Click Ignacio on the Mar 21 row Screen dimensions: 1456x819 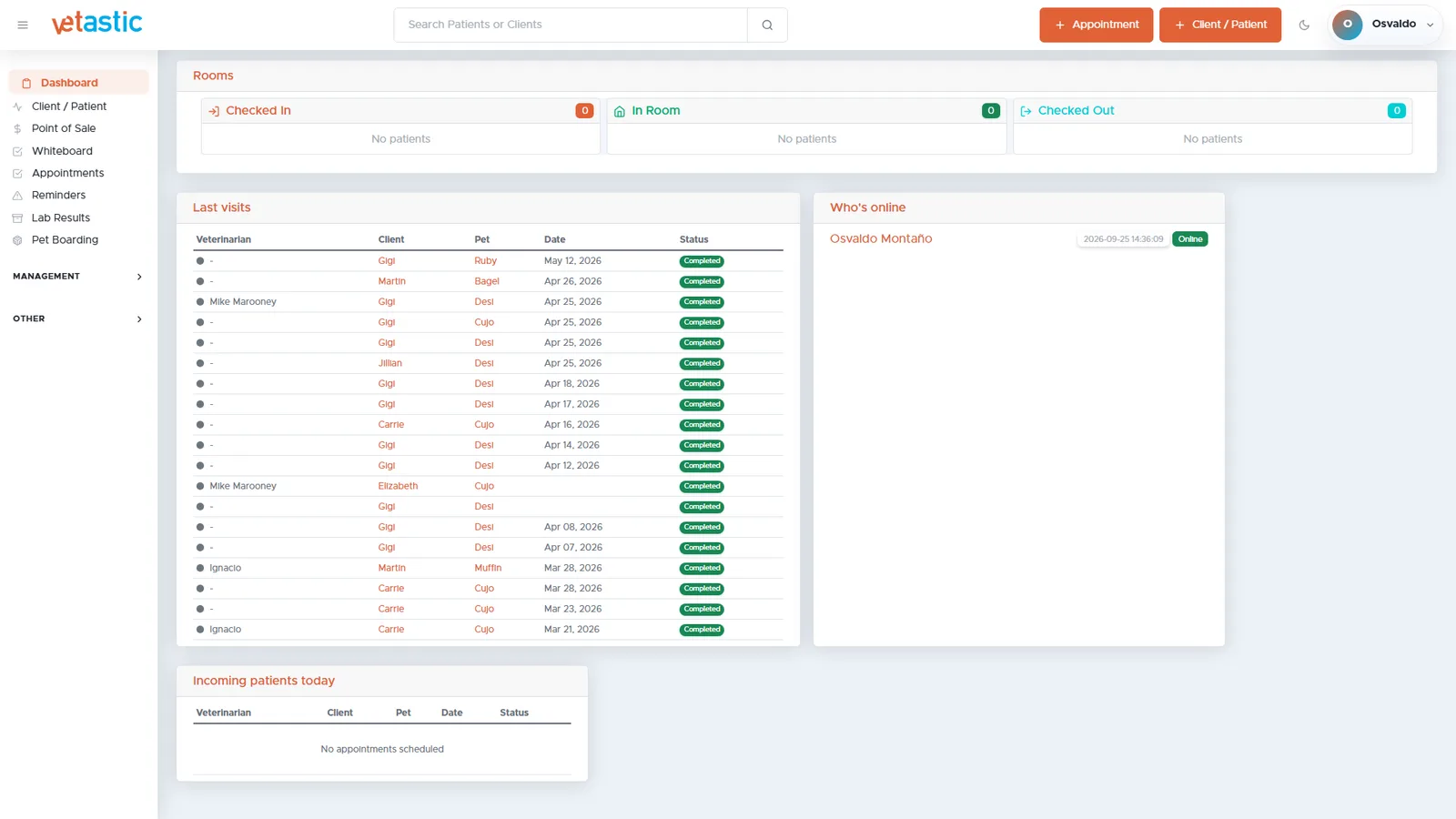225,630
